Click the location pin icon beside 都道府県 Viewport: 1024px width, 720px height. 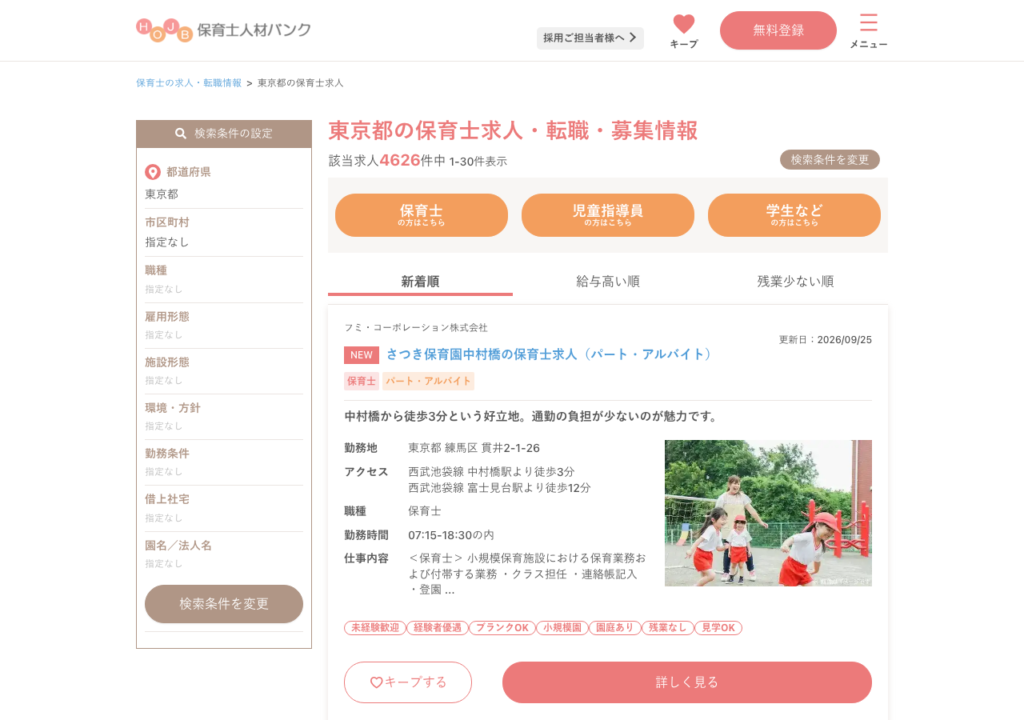(x=153, y=172)
